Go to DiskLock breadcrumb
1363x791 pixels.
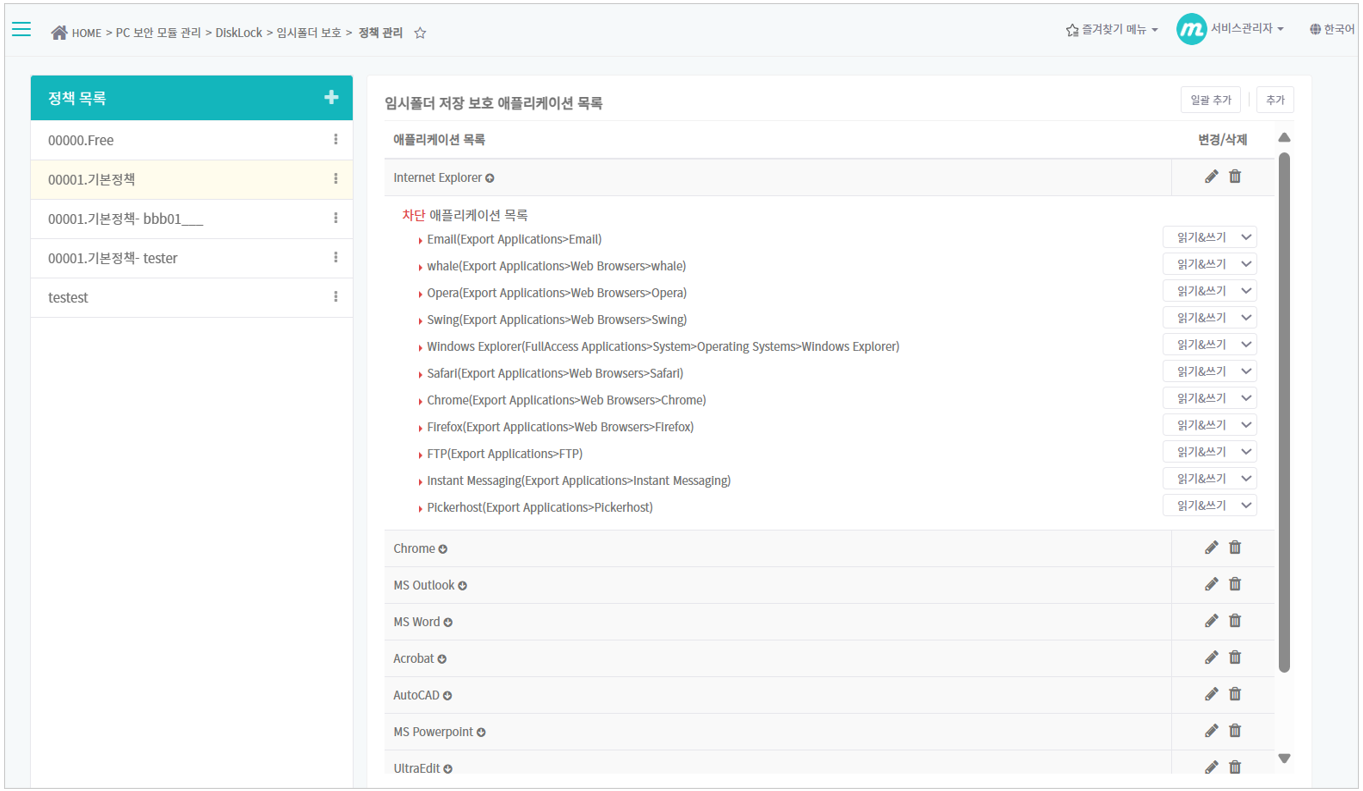238,33
